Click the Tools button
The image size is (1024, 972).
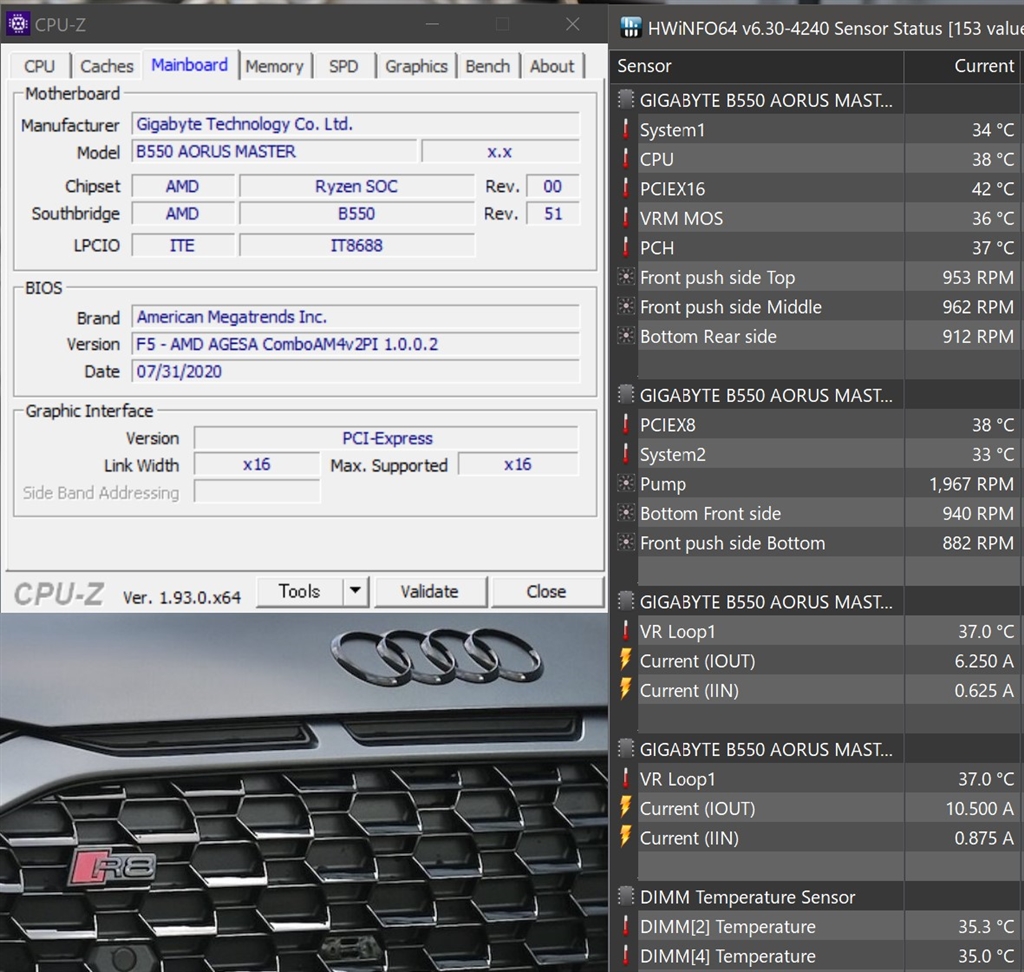(299, 591)
